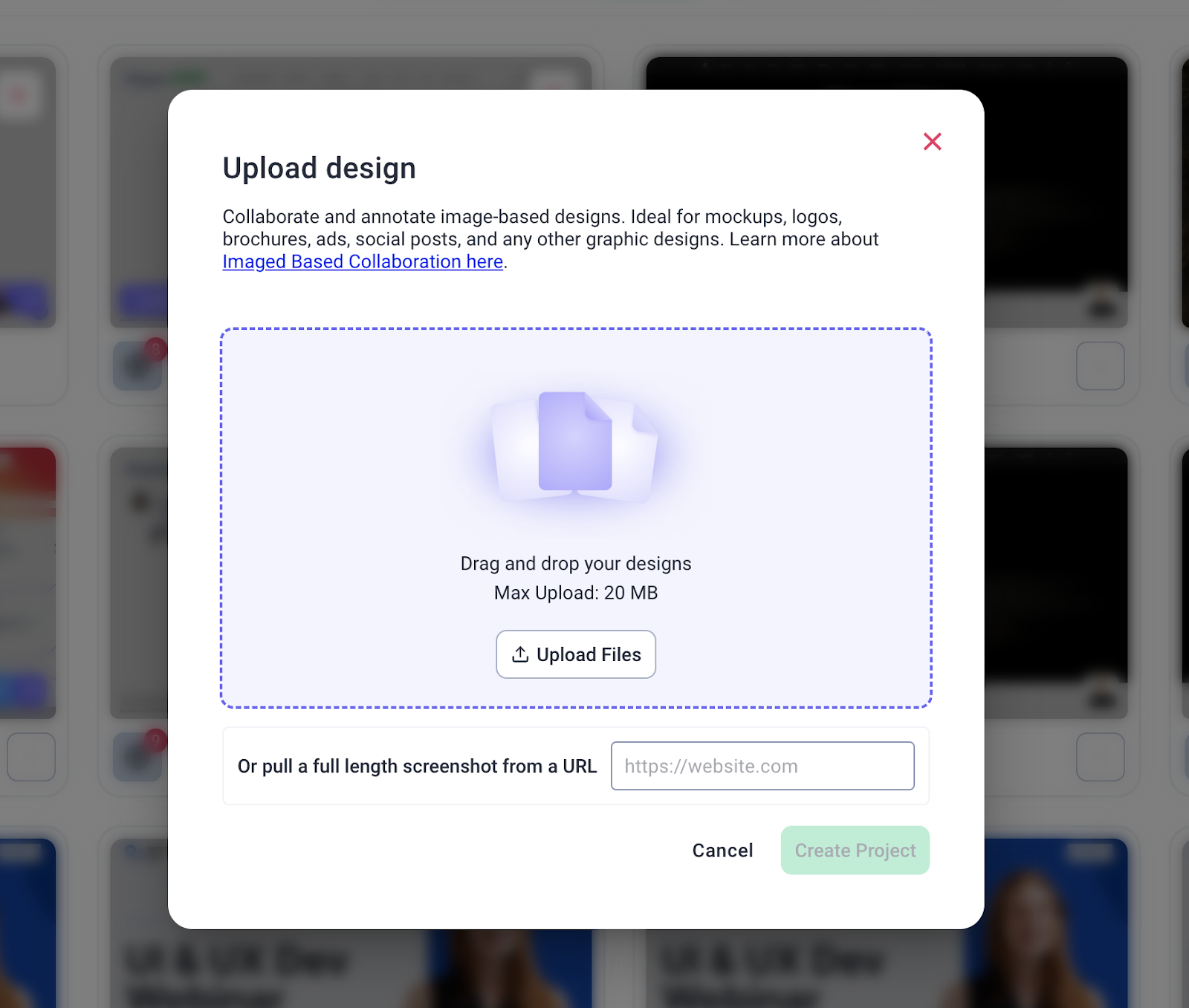Click the Cancel button

coord(722,850)
